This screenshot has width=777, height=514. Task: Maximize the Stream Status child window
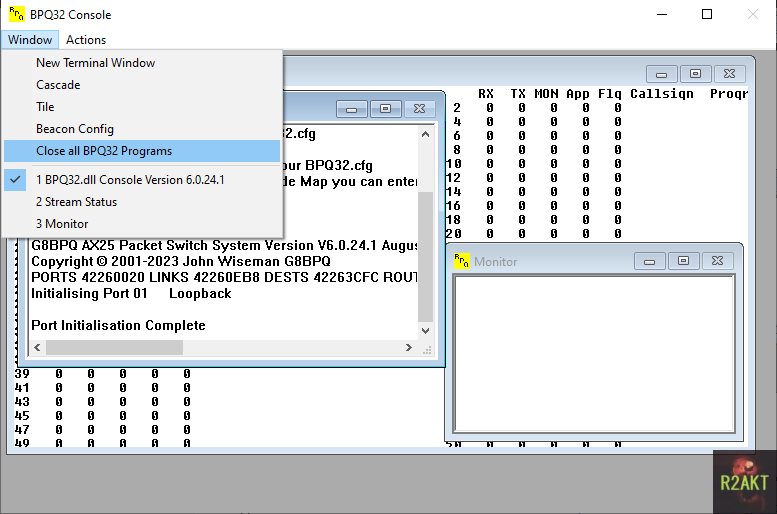695,74
